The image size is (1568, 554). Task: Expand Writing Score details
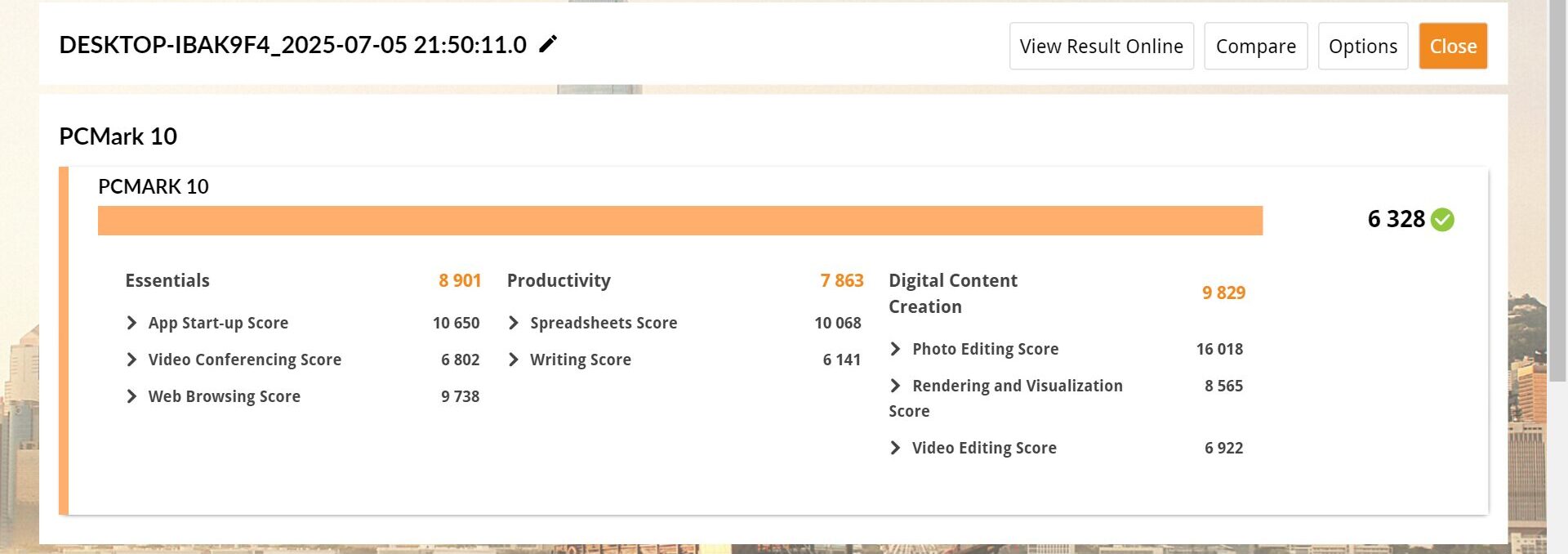514,360
